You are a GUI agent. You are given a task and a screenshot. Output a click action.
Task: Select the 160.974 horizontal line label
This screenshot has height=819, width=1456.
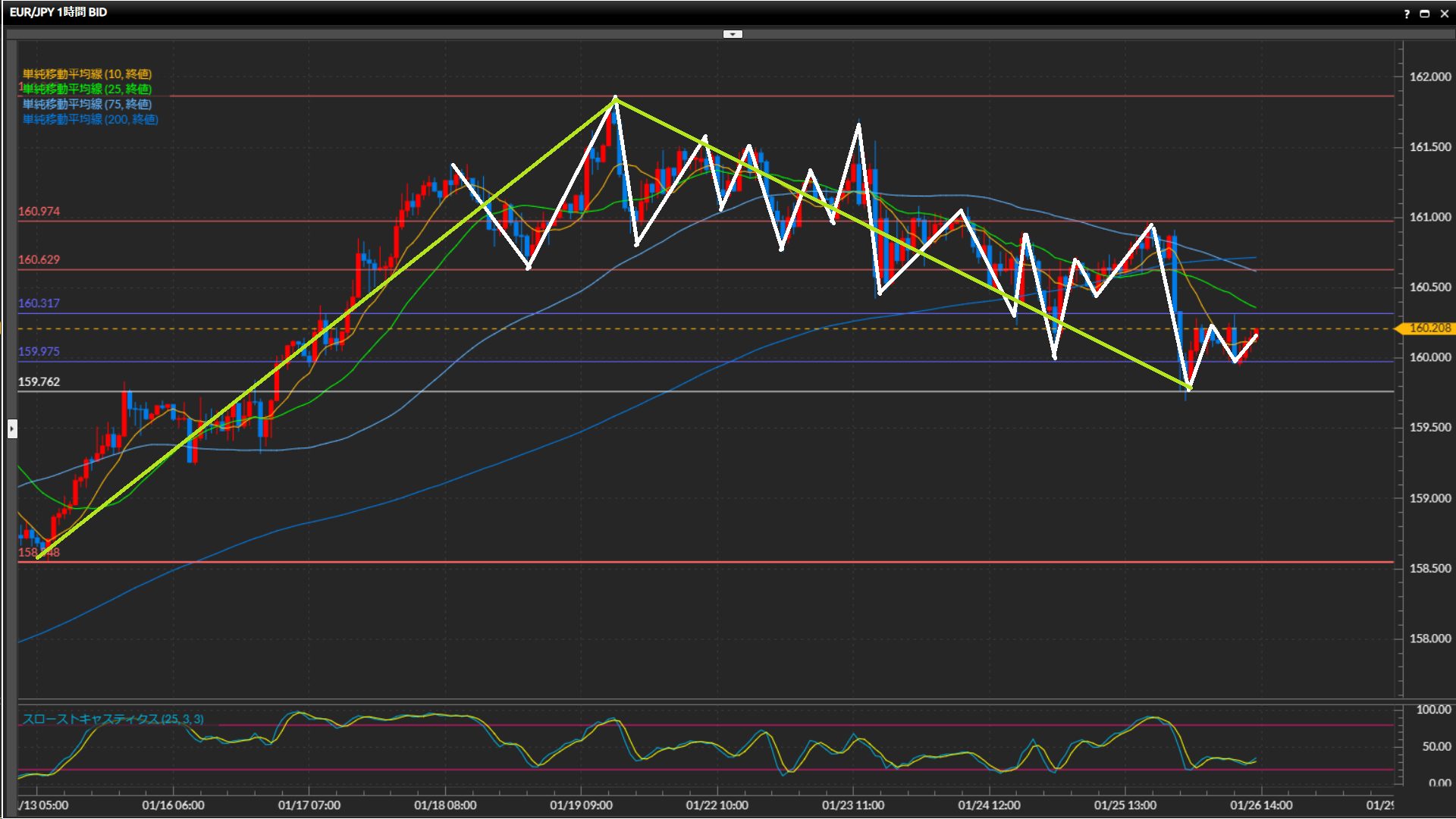(x=39, y=212)
